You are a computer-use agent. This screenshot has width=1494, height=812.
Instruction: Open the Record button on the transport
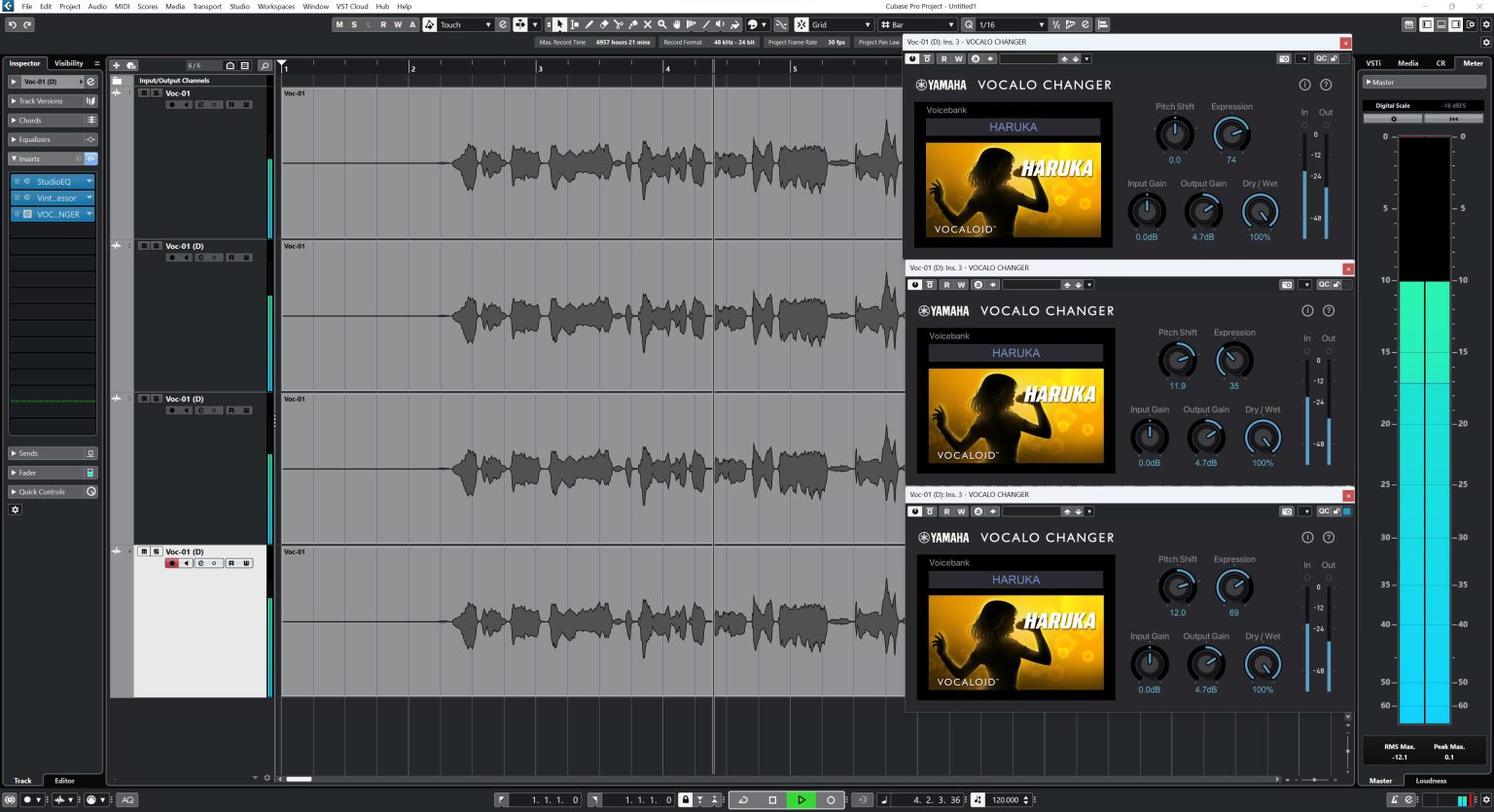pos(831,799)
